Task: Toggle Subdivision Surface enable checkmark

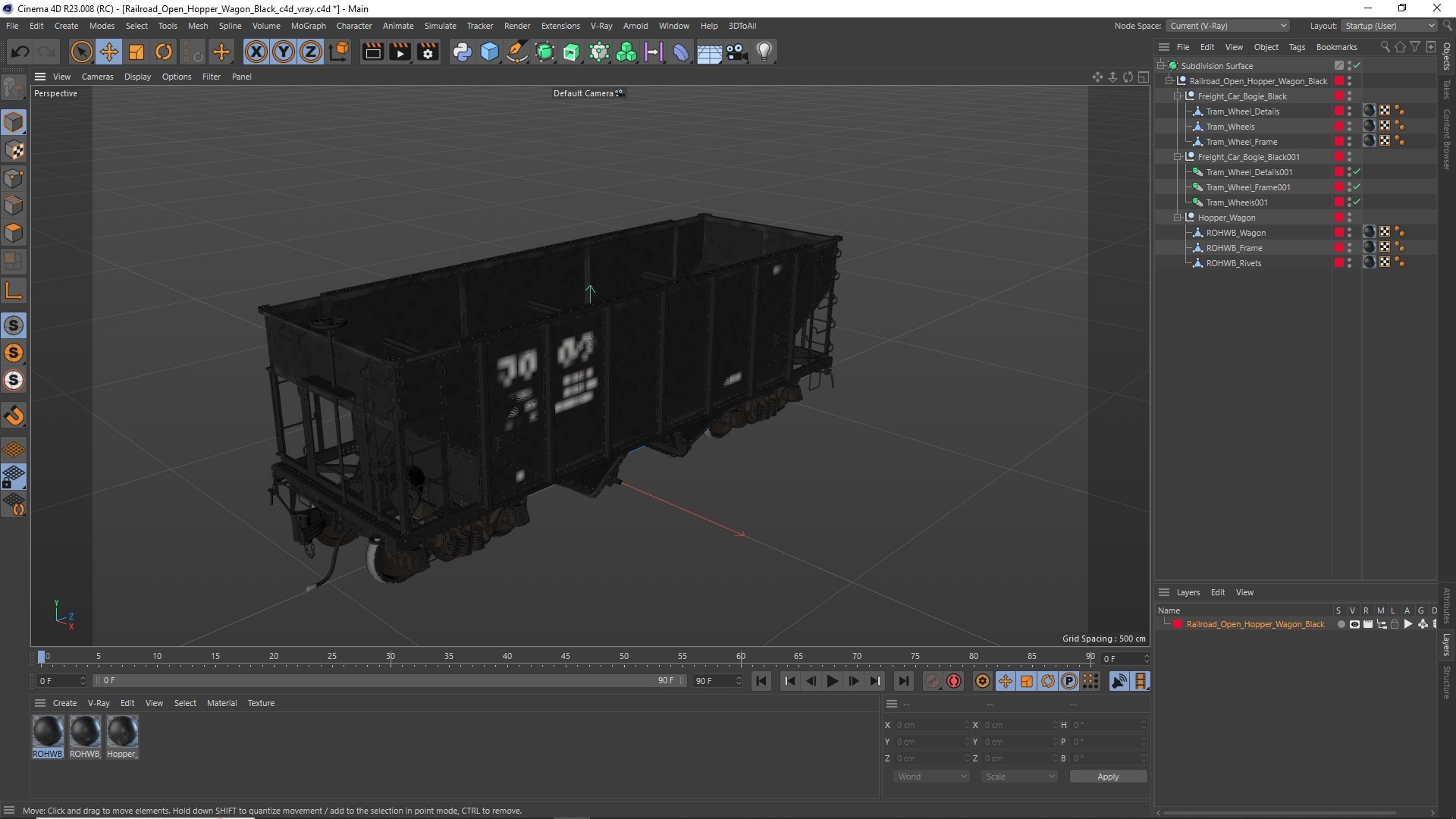Action: (x=1357, y=65)
